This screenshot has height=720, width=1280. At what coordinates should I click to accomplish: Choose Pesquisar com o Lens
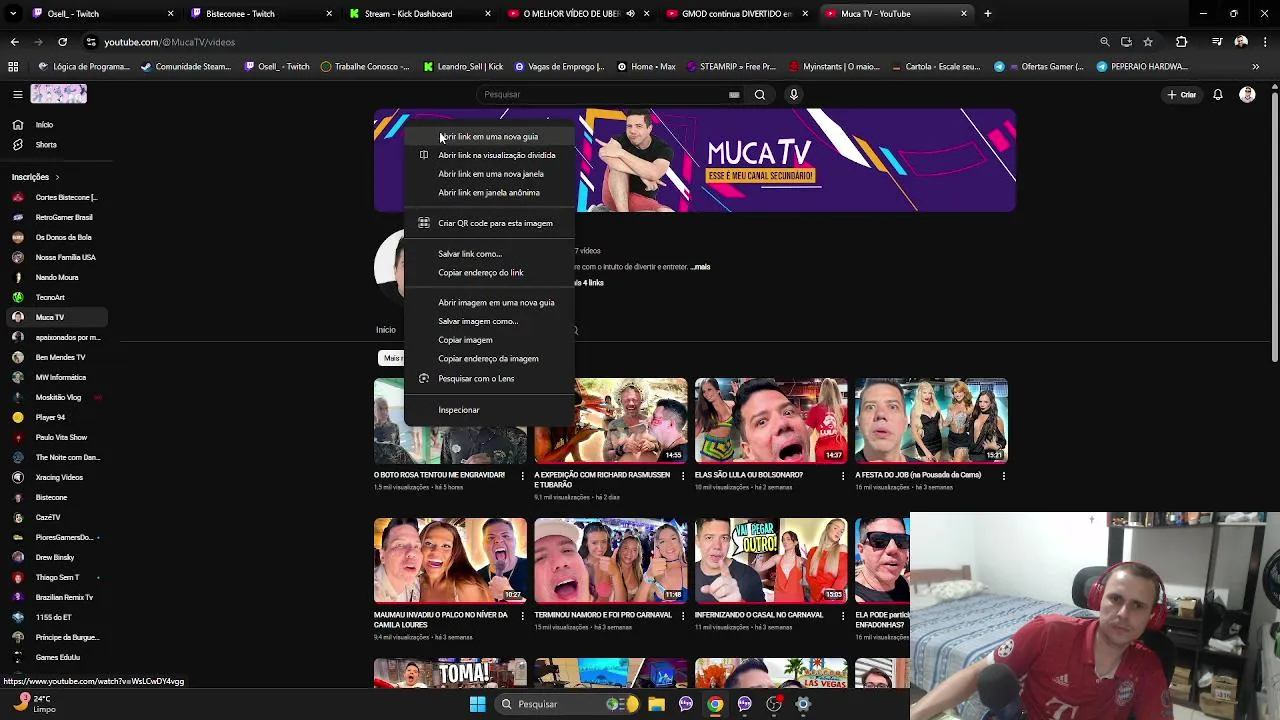click(x=489, y=379)
